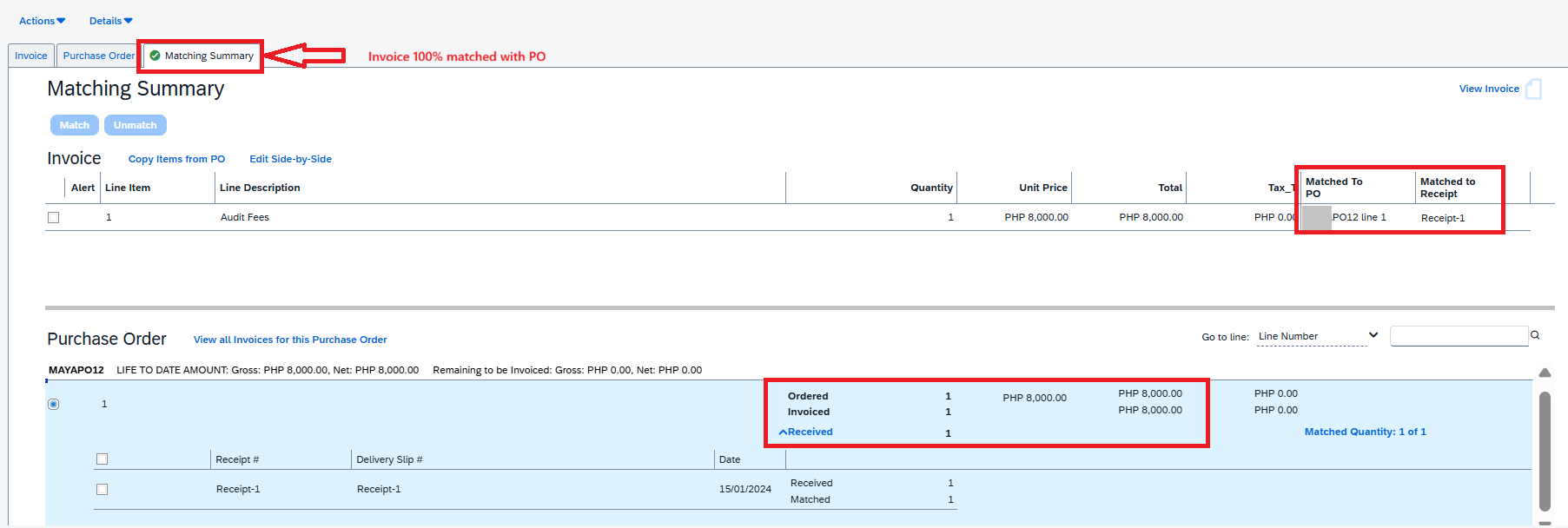Click the Receipt # column header

coord(237,459)
